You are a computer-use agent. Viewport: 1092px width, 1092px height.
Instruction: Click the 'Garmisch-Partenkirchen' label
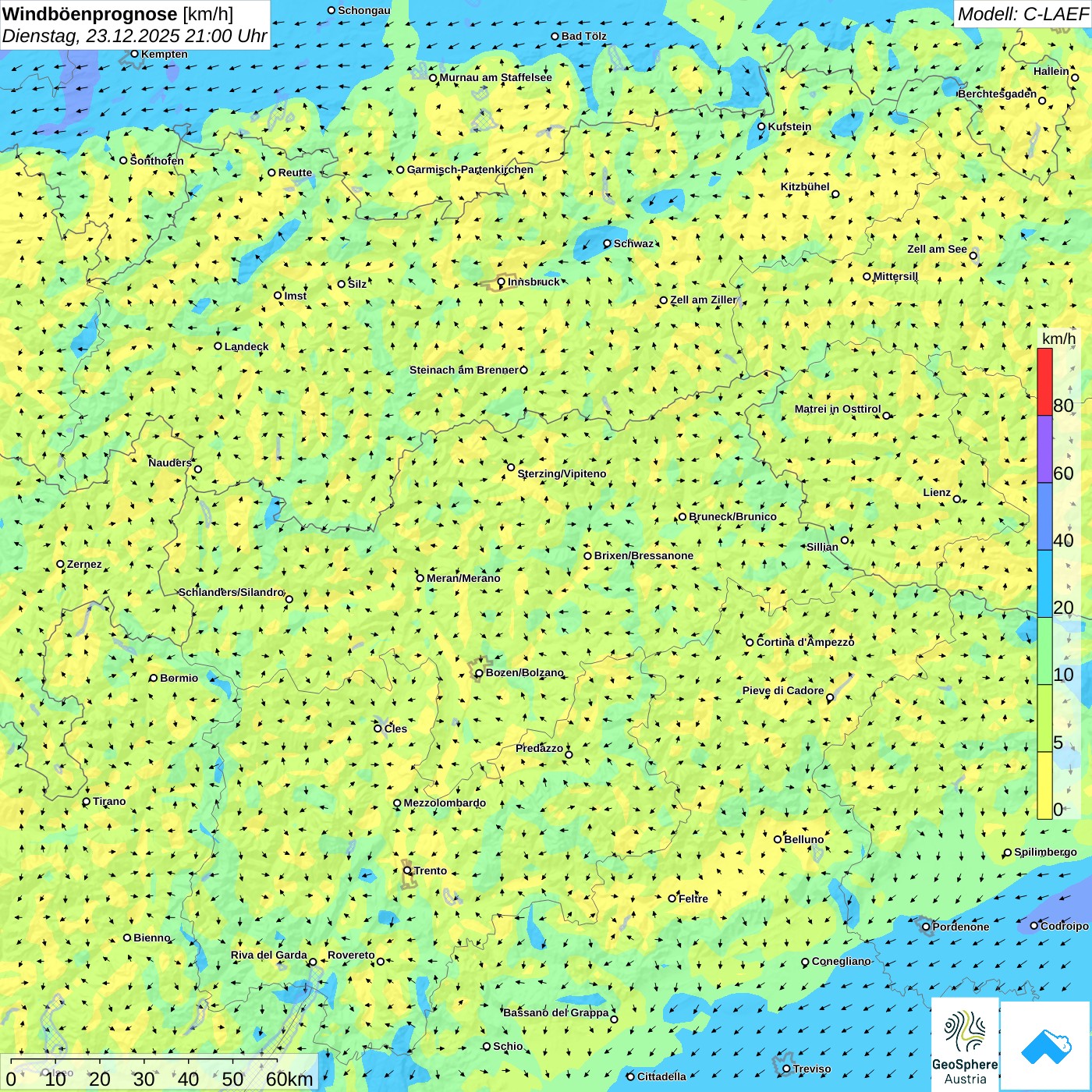[x=470, y=169]
